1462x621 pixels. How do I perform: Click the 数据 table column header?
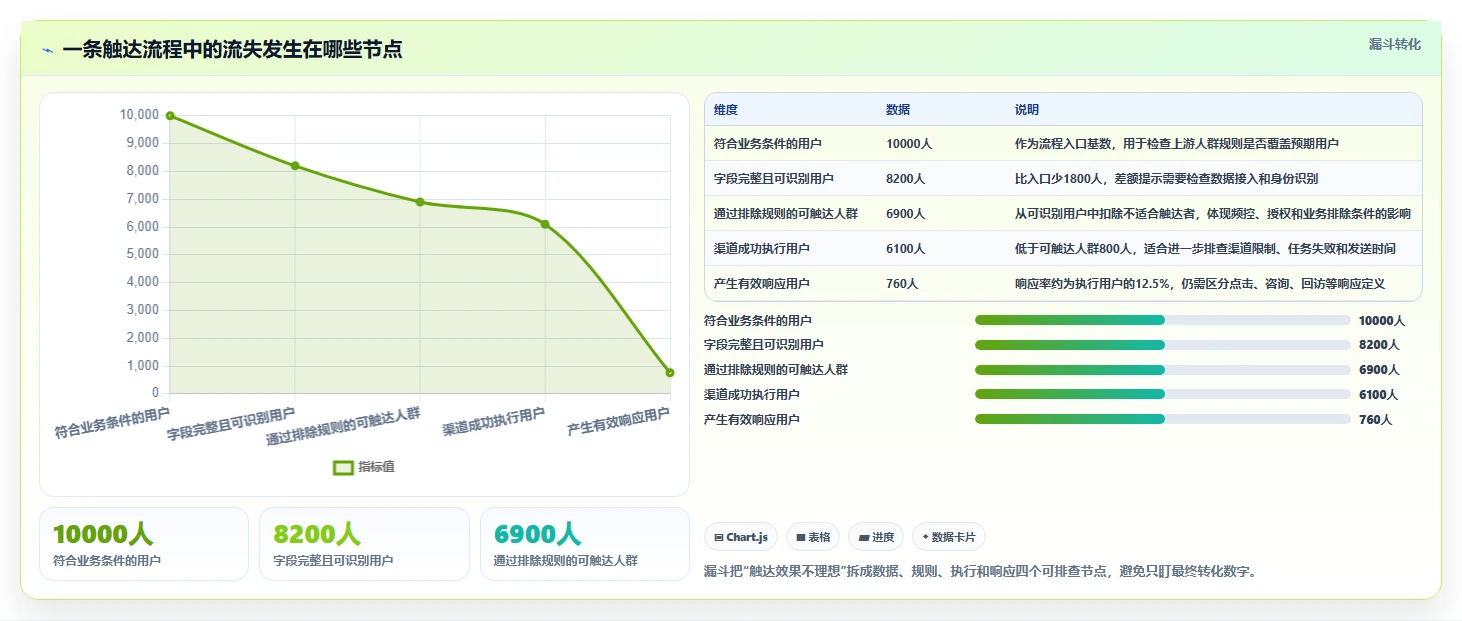898,110
